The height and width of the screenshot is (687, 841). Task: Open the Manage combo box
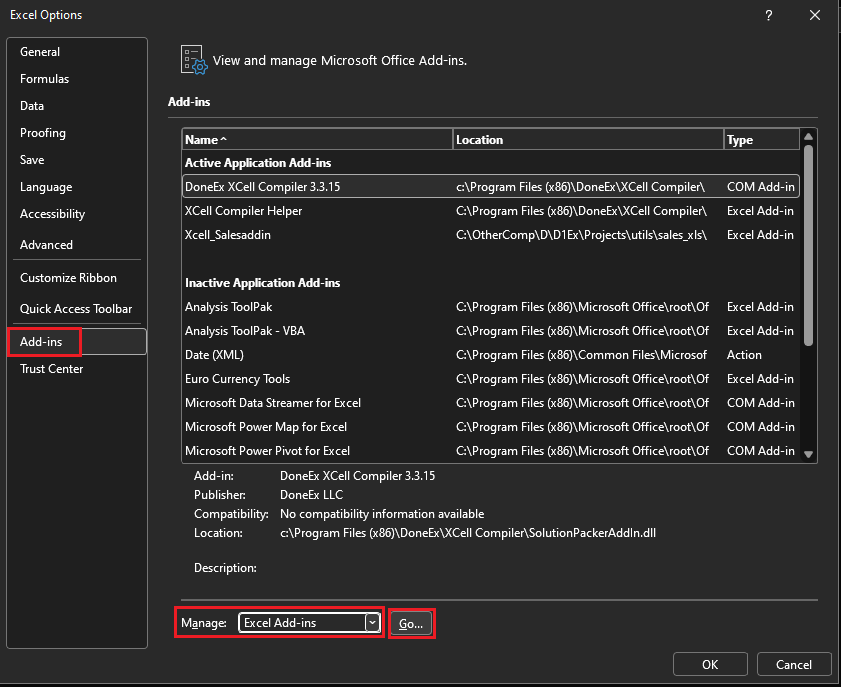309,623
